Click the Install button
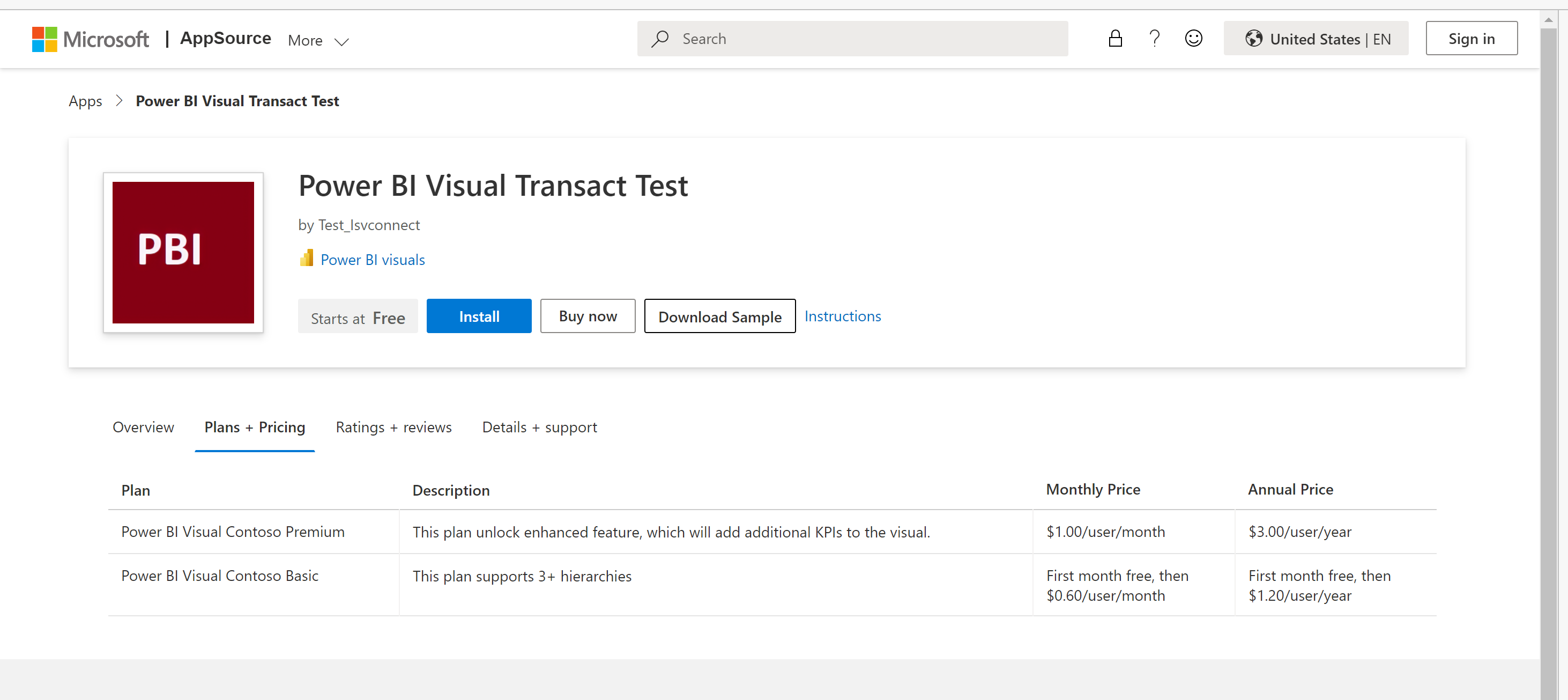 tap(479, 315)
